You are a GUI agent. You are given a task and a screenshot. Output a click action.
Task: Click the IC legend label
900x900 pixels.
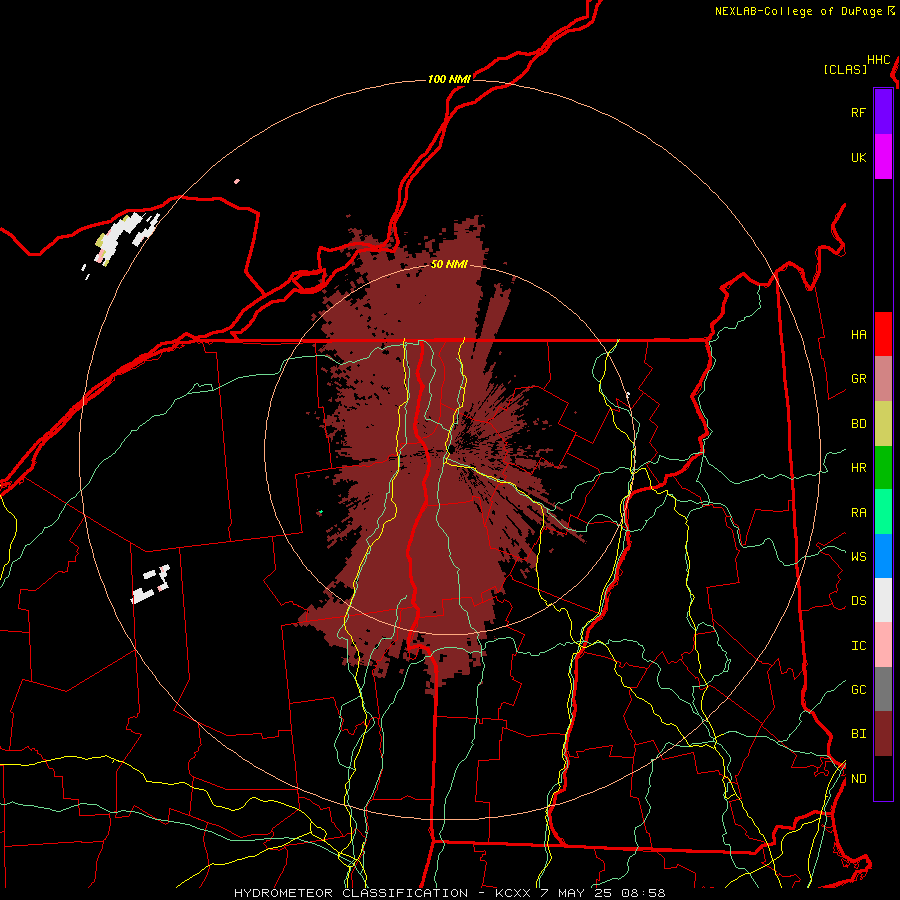pyautogui.click(x=858, y=645)
